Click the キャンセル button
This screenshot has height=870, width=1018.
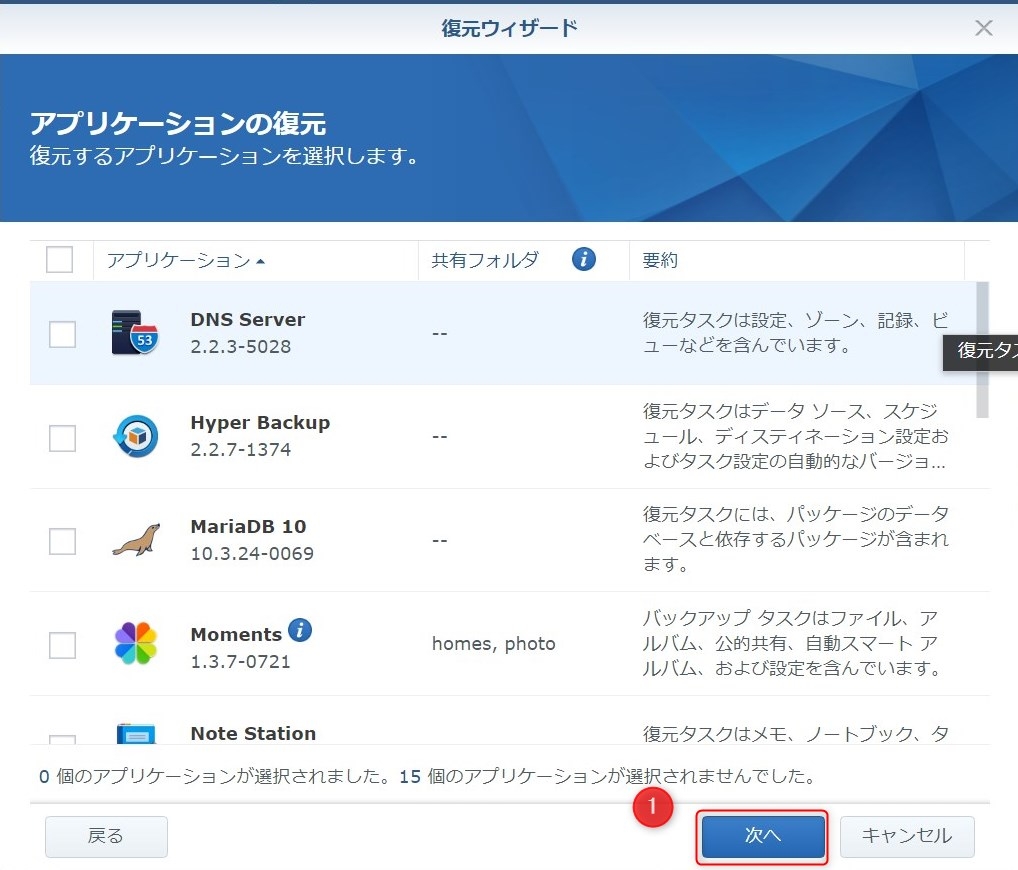click(907, 837)
